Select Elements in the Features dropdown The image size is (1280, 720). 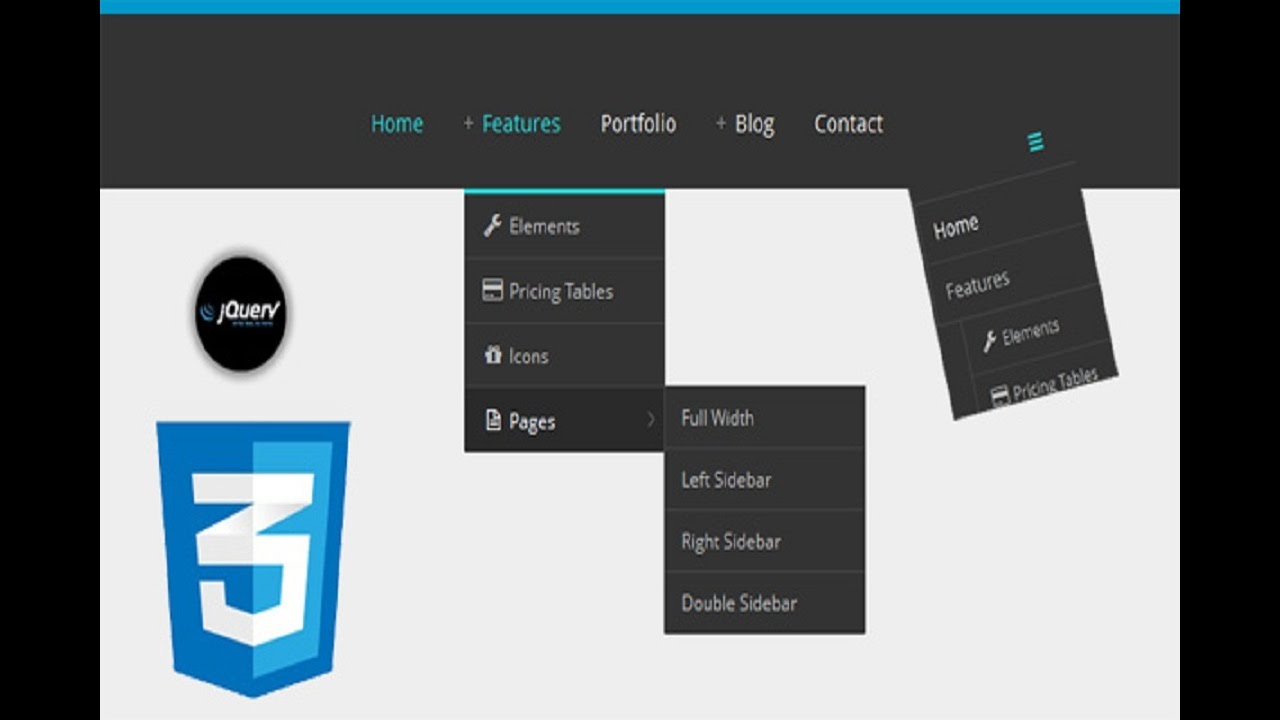click(565, 226)
